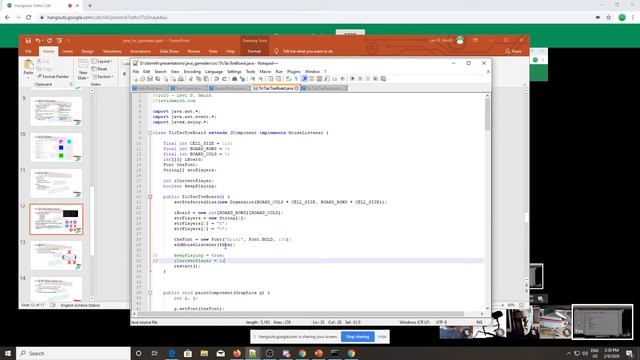Bookmark page with Chrome star icon
This screenshot has height=360, width=640.
click(609, 17)
